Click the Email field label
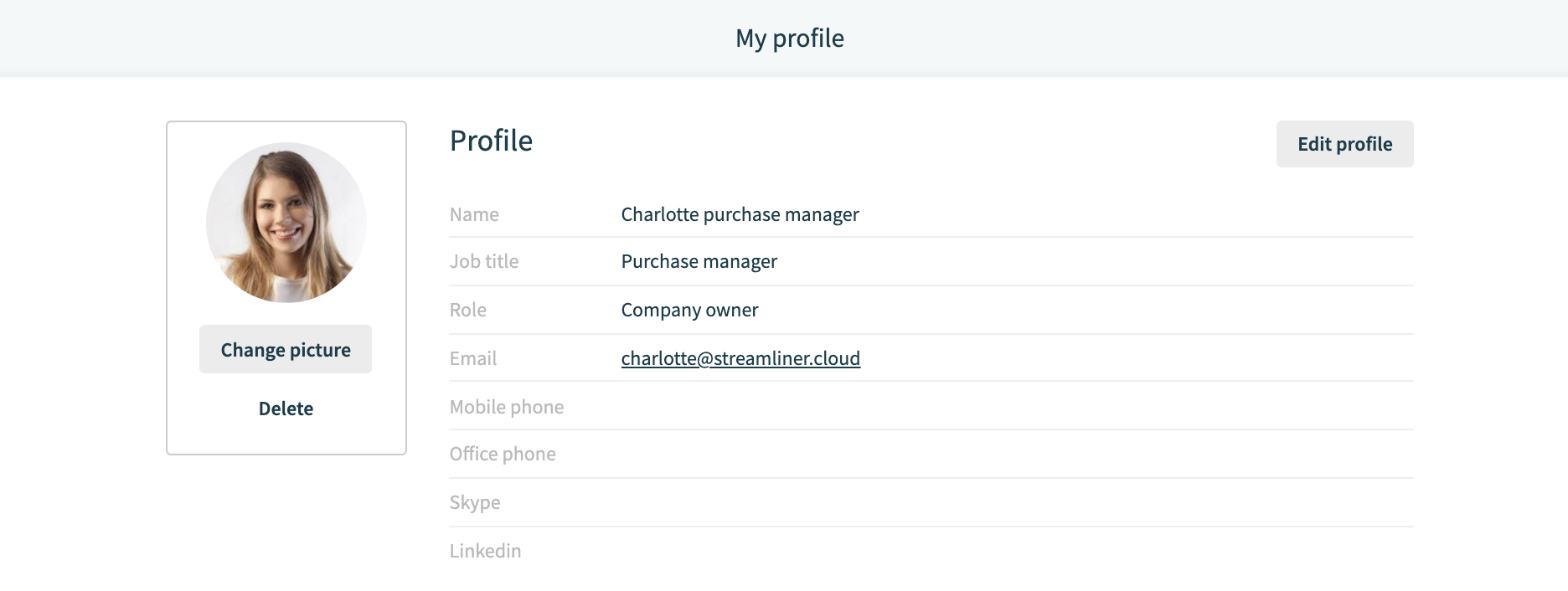Screen dimensions: 1568x591 [x=472, y=358]
